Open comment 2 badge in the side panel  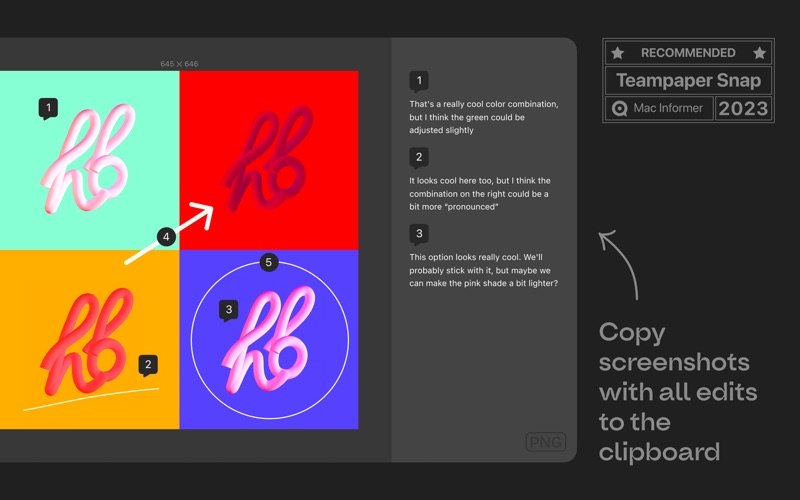(x=419, y=158)
